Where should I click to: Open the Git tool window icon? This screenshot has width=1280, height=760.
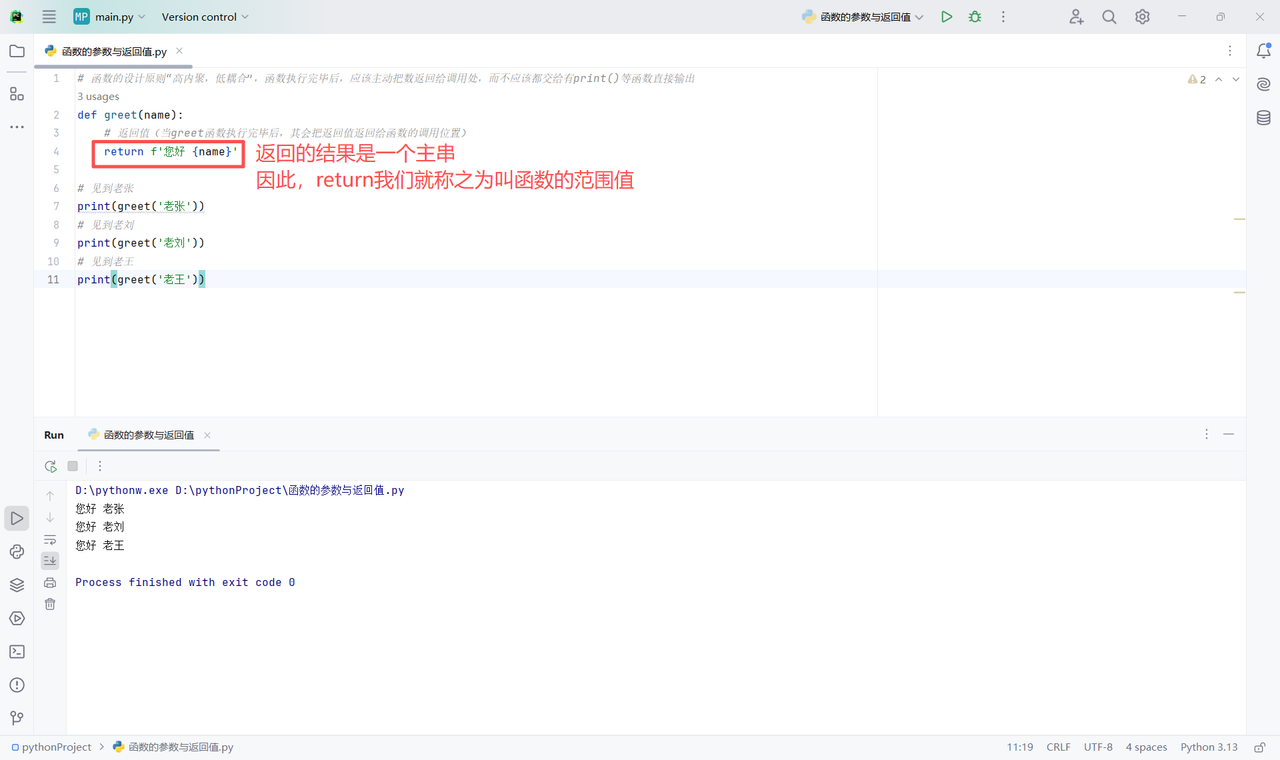pos(16,718)
